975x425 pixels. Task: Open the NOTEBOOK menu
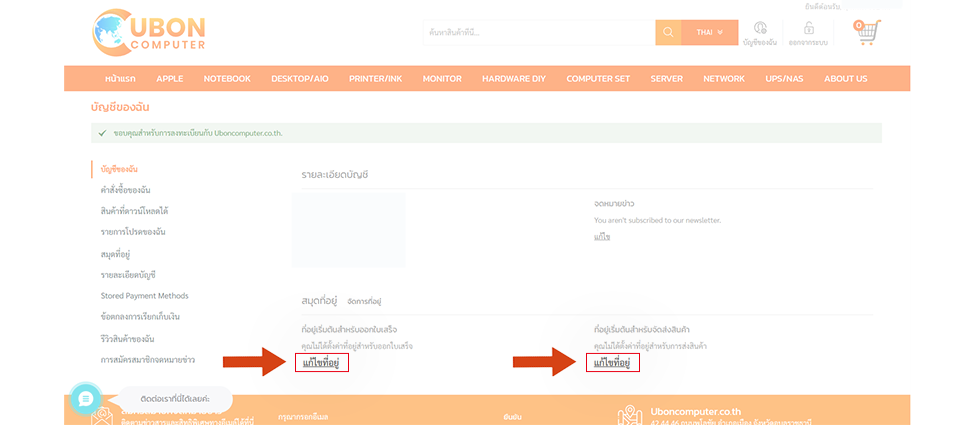(x=227, y=79)
